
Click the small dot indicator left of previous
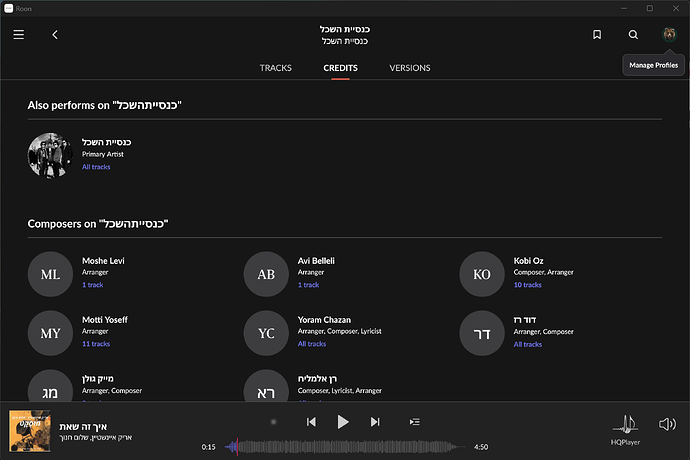273,422
